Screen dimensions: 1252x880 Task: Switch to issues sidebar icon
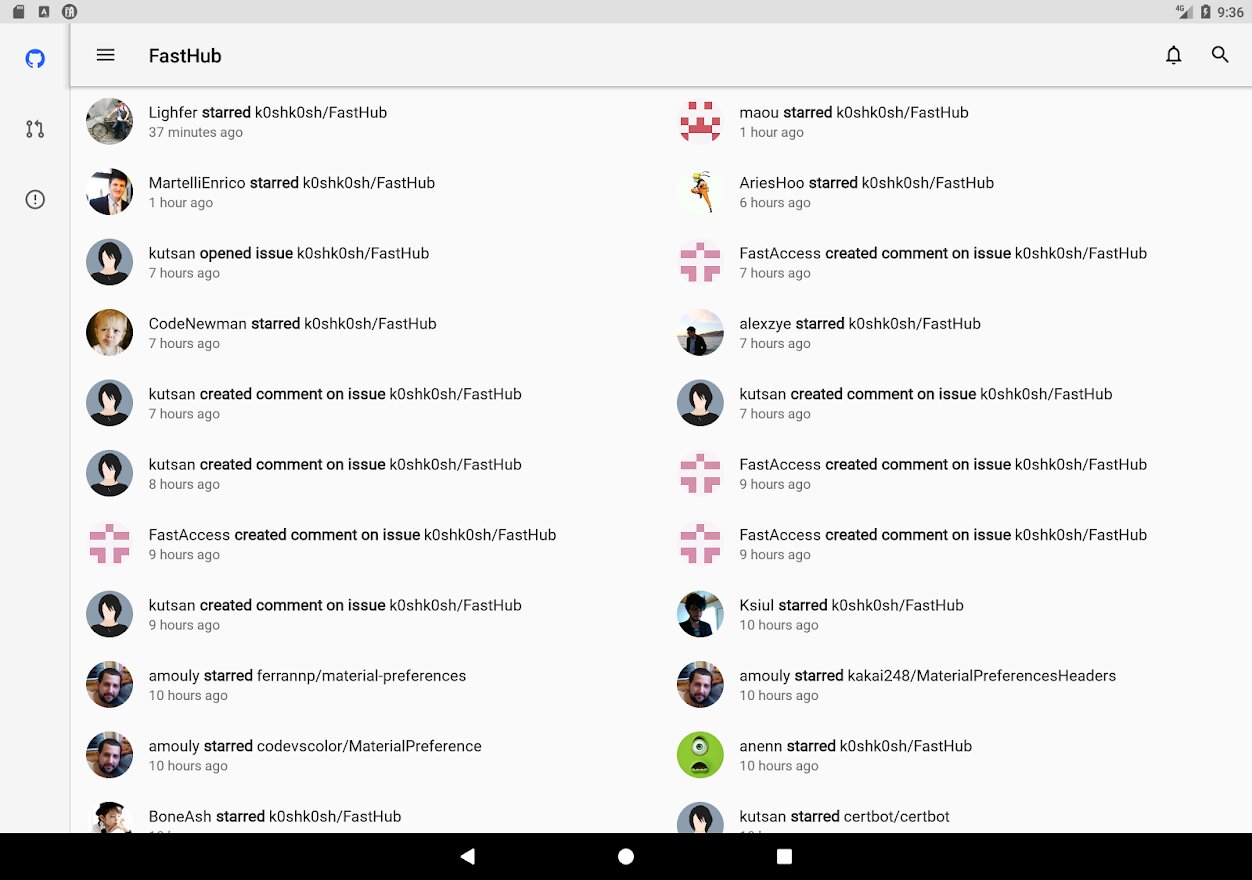(35, 200)
